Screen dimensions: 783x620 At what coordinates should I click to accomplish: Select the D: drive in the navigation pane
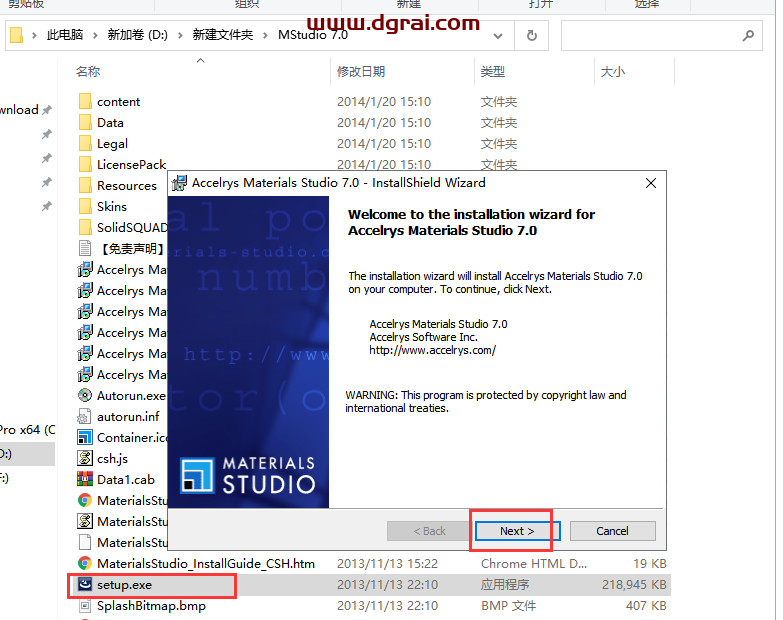point(26,454)
